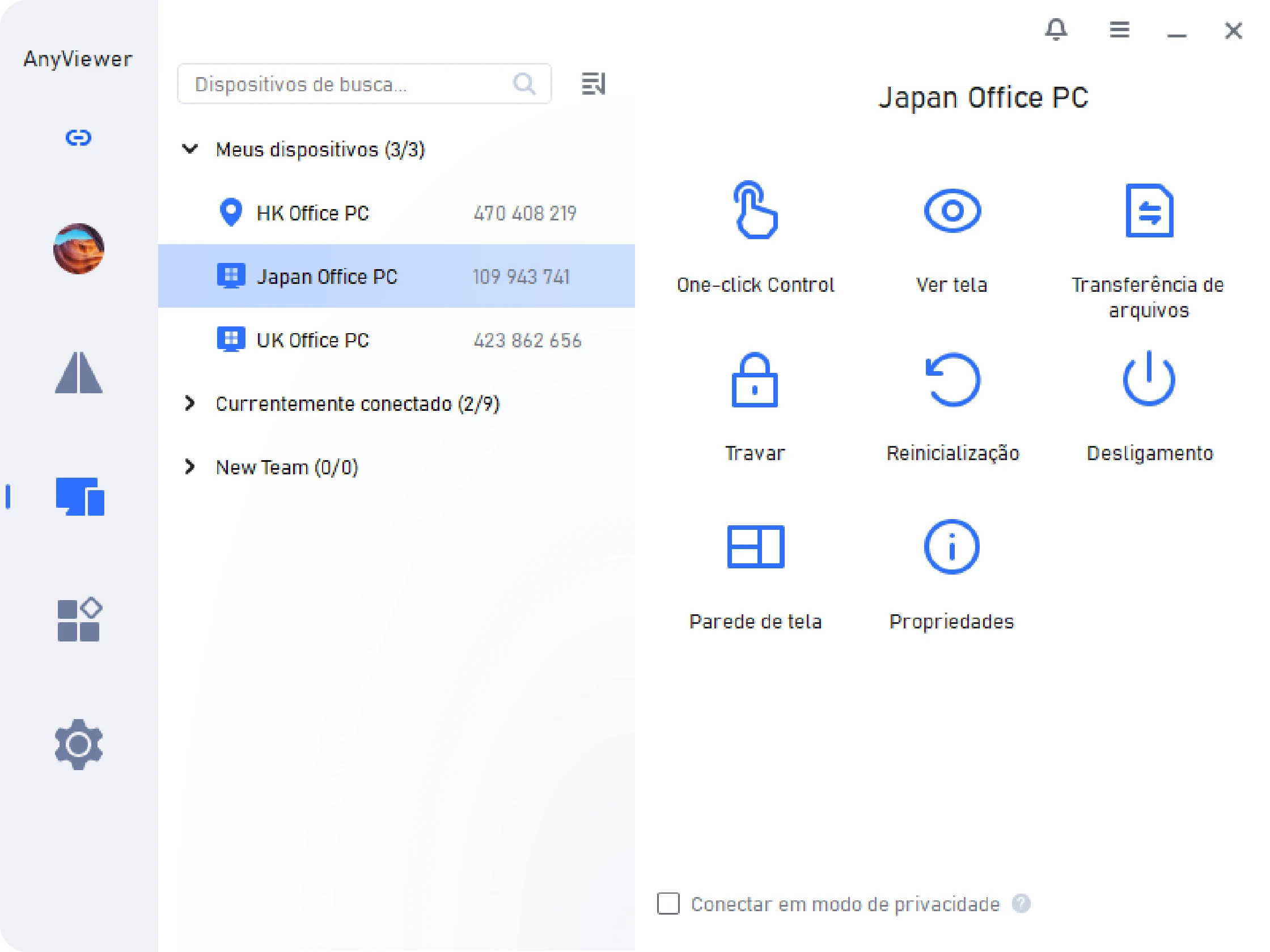This screenshot has height=952, width=1270.
Task: Click the Travar lock icon
Action: point(755,380)
